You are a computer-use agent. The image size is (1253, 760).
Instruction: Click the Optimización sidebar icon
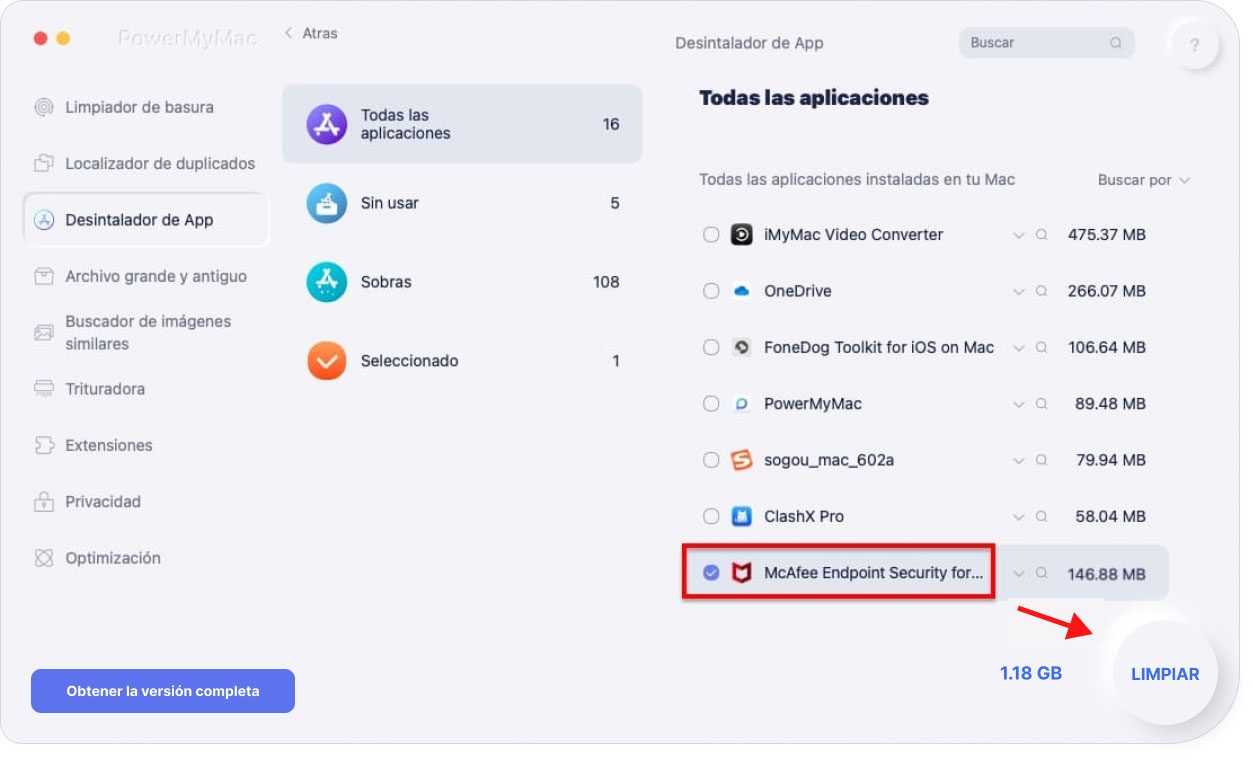coord(44,558)
